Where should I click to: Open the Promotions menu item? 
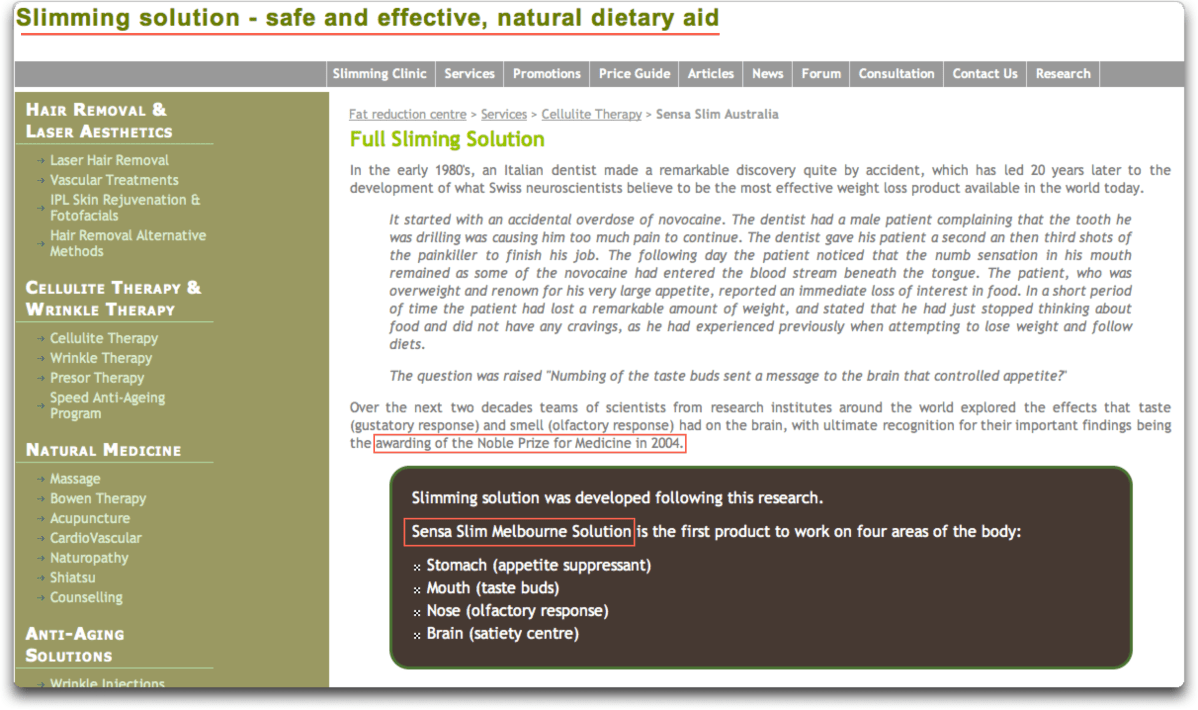click(x=546, y=74)
